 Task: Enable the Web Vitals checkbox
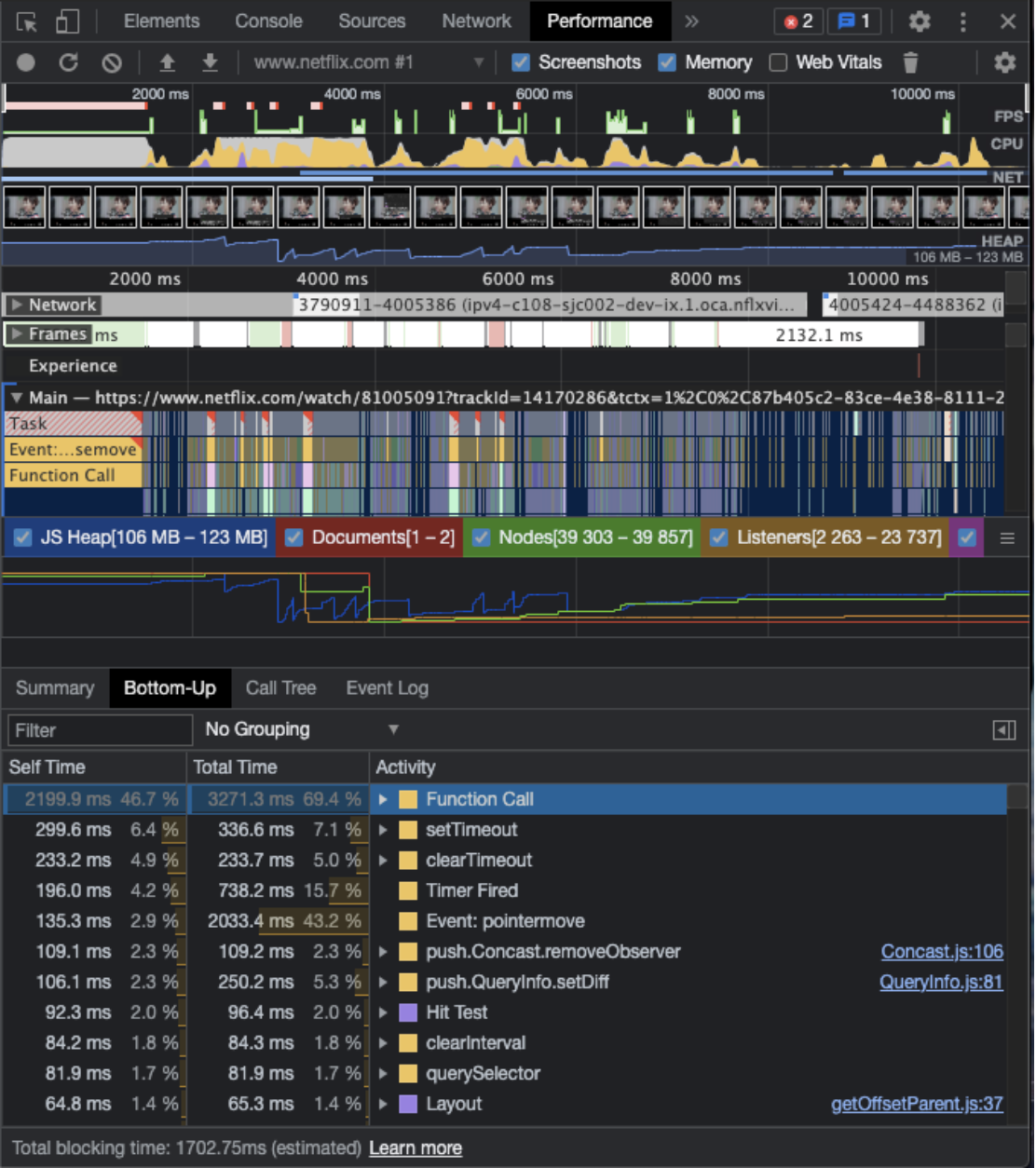[778, 62]
